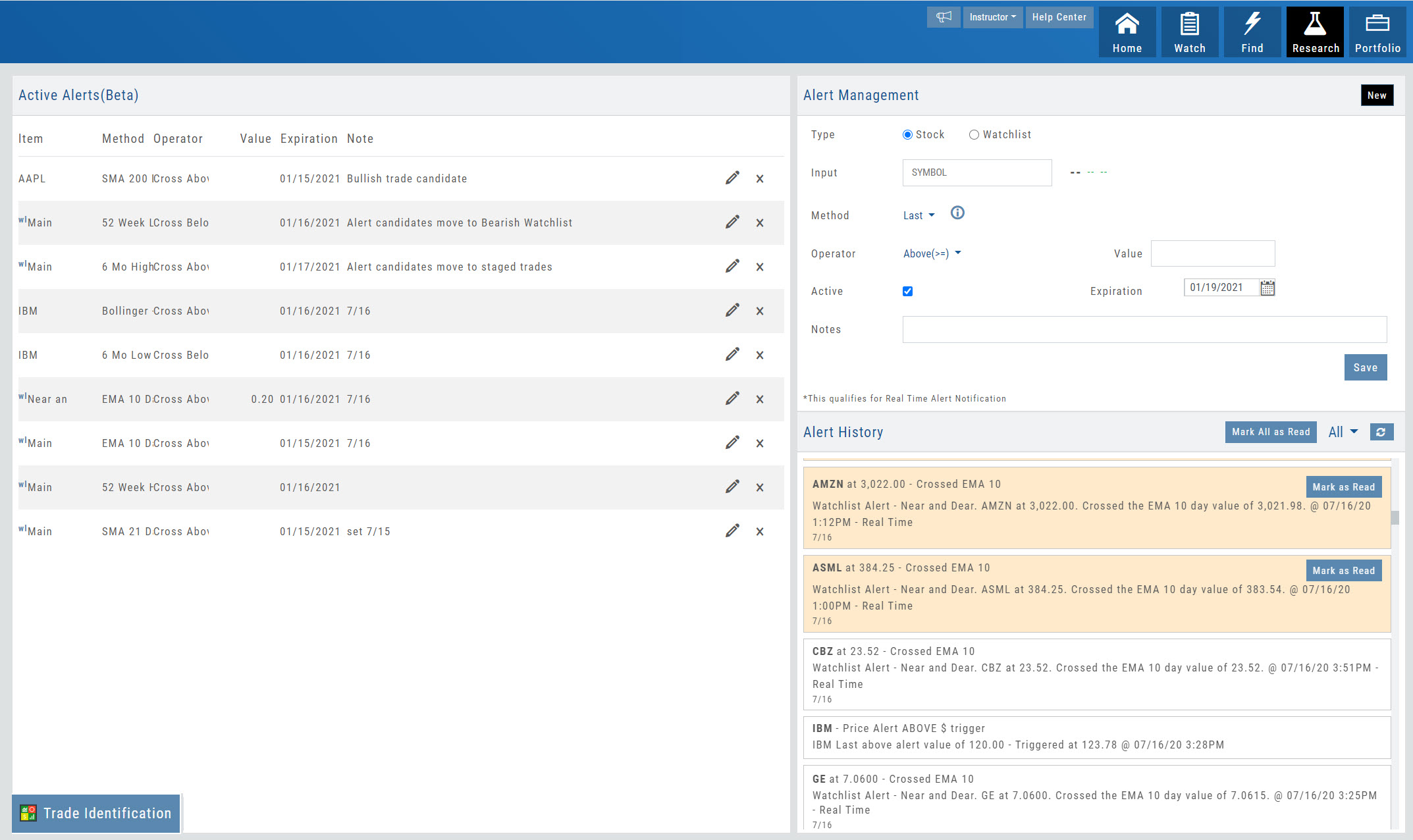Edit the Bearish Watchlist alert row

coord(732,223)
